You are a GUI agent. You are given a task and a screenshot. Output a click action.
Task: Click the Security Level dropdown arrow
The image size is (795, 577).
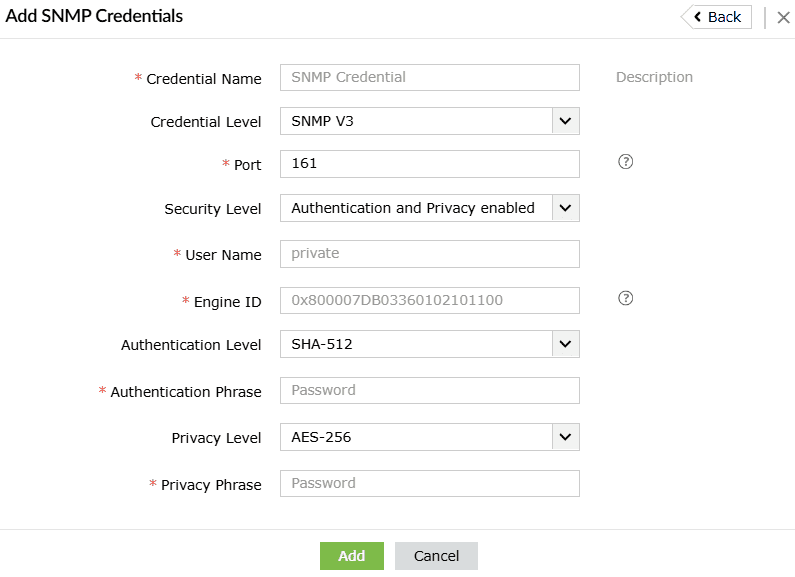[565, 208]
